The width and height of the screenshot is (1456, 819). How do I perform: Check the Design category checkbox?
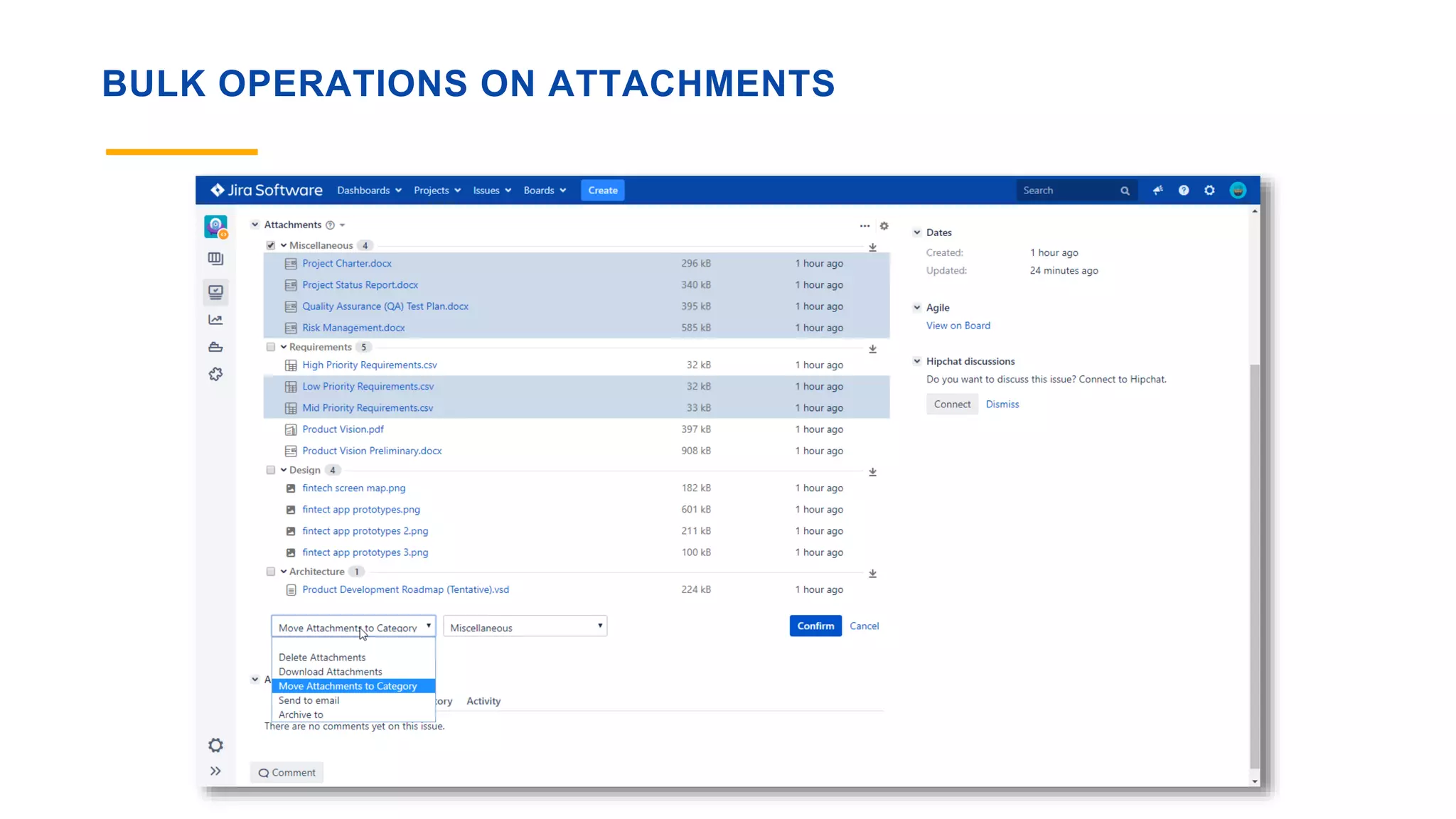[271, 470]
